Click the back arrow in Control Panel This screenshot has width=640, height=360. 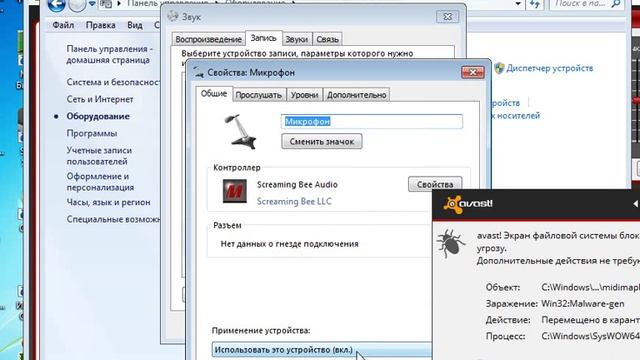tap(56, 5)
